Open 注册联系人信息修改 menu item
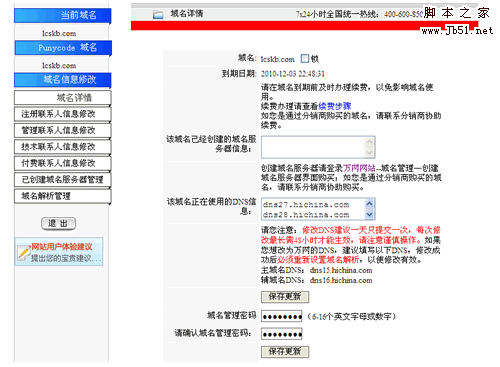The image size is (500, 367). coord(63,114)
